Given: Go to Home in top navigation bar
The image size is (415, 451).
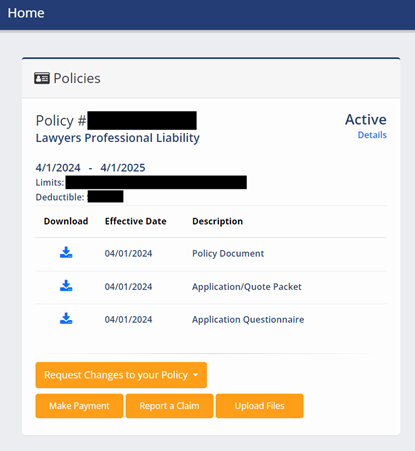Looking at the screenshot, I should (x=26, y=13).
